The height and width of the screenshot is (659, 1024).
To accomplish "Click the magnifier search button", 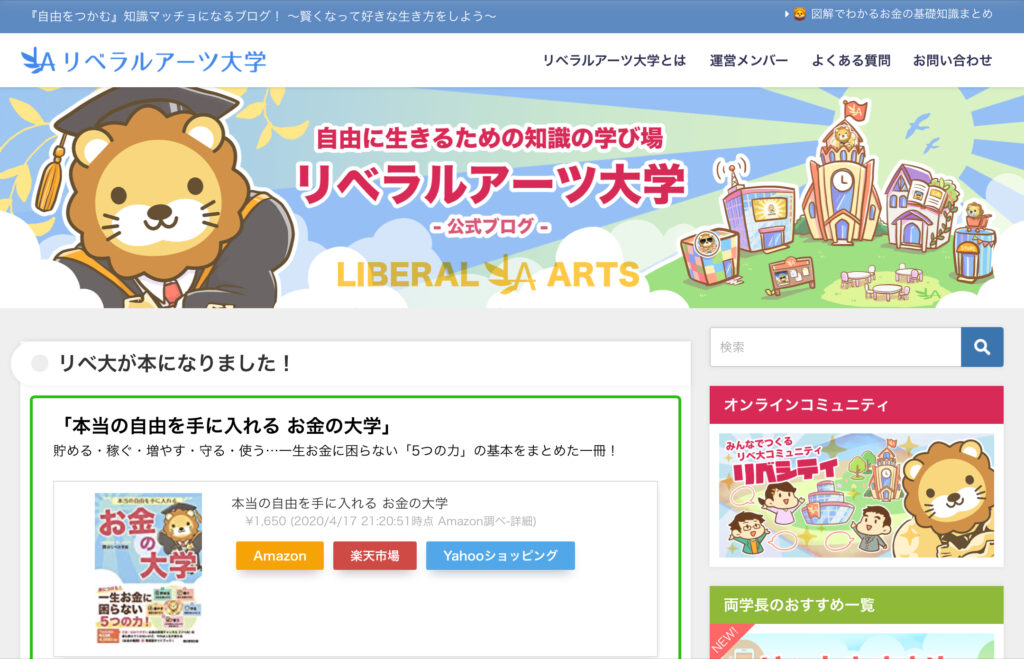I will (982, 347).
